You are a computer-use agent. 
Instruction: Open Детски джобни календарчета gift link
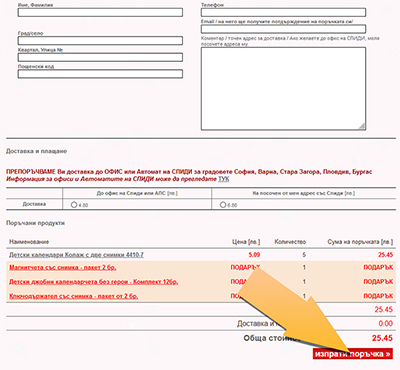coord(94,282)
